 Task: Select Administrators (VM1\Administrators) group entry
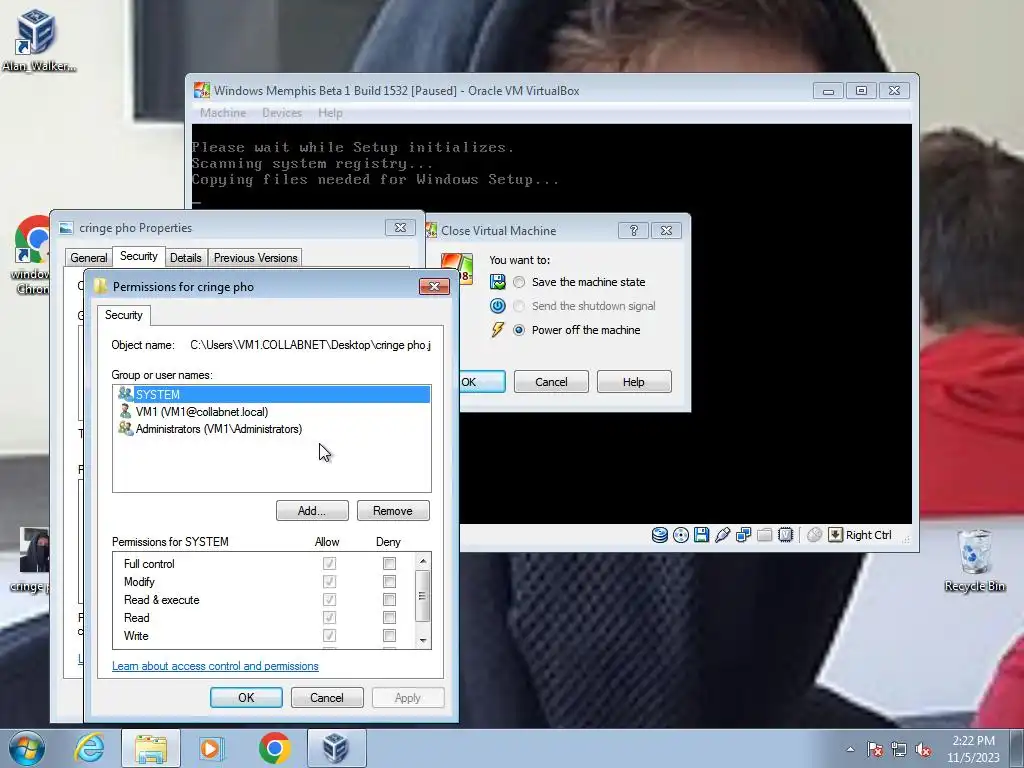(272, 429)
